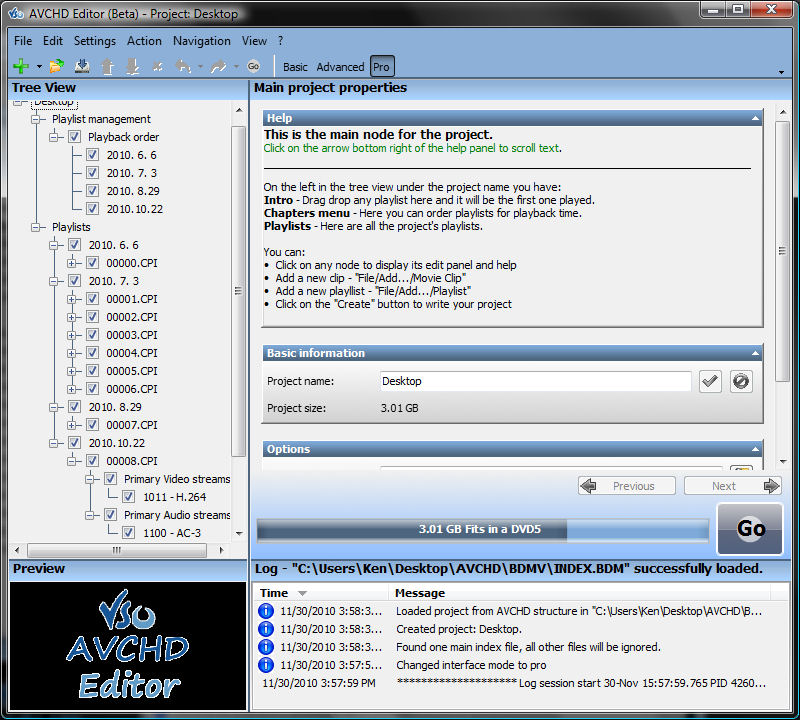
Task: Click info icon of Loaded project log entry
Action: (x=266, y=611)
